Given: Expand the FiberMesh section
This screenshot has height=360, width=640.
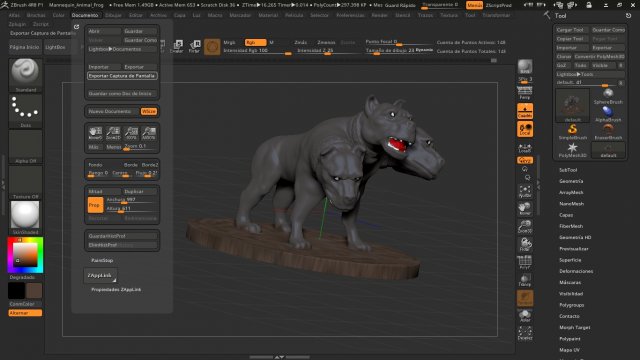Looking at the screenshot, I should click(571, 226).
